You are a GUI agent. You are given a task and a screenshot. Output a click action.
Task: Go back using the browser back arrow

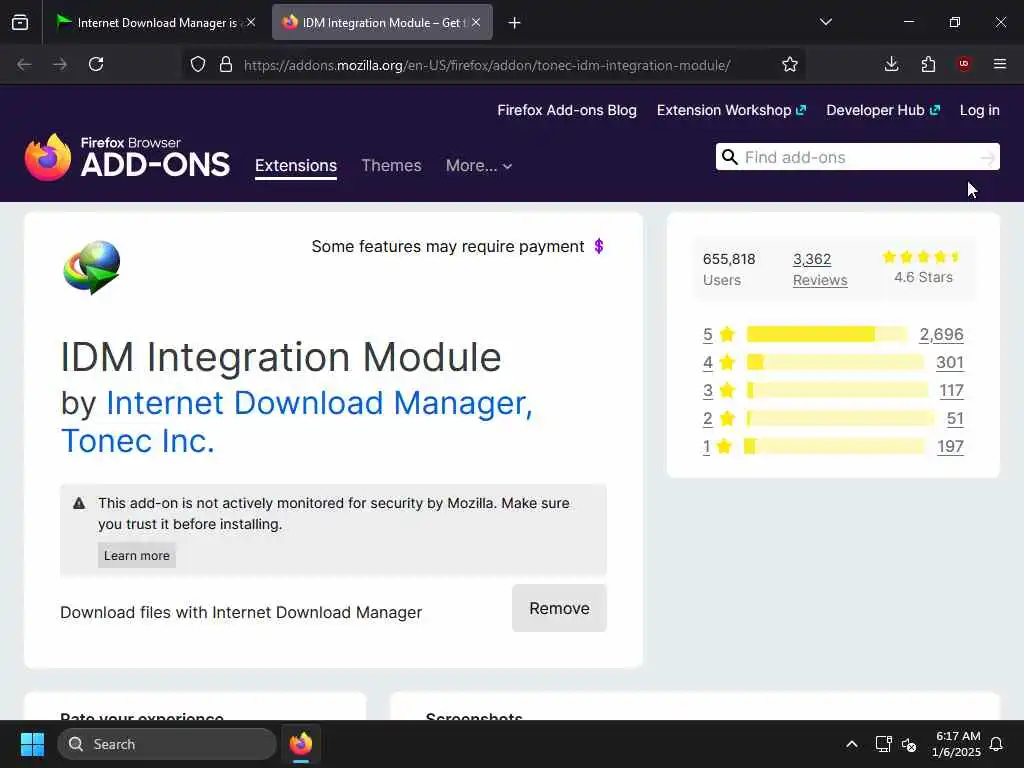click(24, 65)
